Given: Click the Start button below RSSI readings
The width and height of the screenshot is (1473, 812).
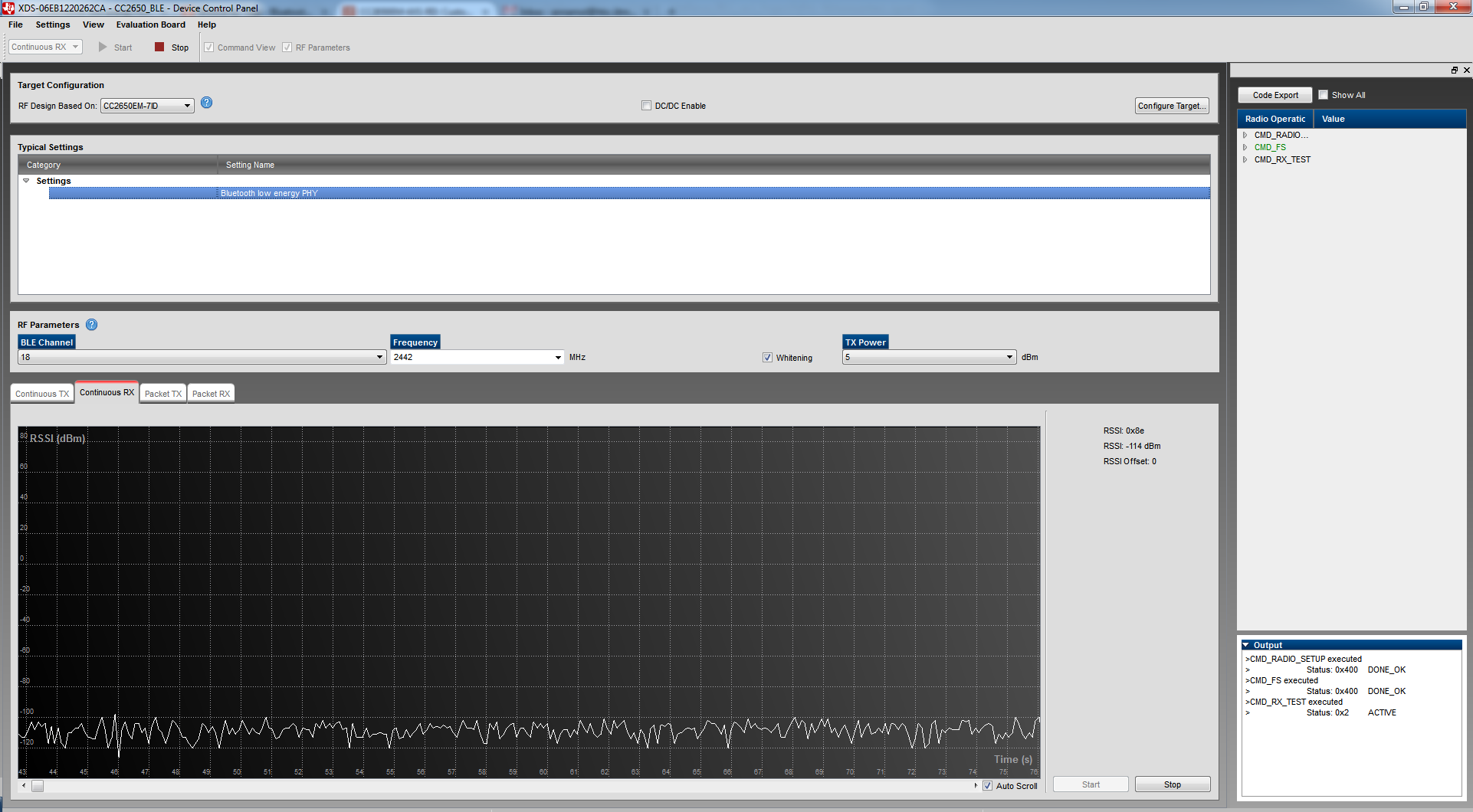Looking at the screenshot, I should click(1091, 784).
